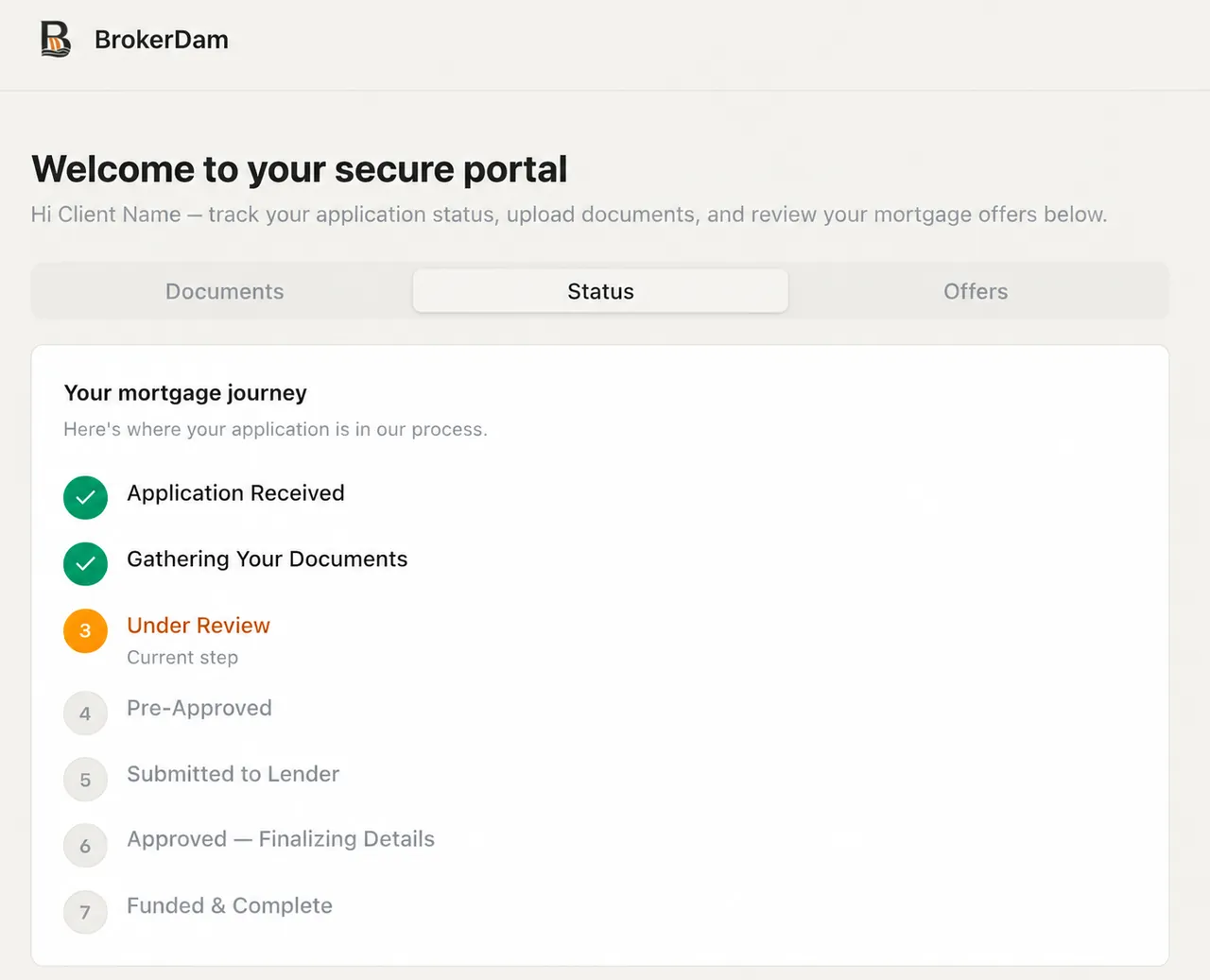Click the BrokerDam logo icon

[x=56, y=40]
